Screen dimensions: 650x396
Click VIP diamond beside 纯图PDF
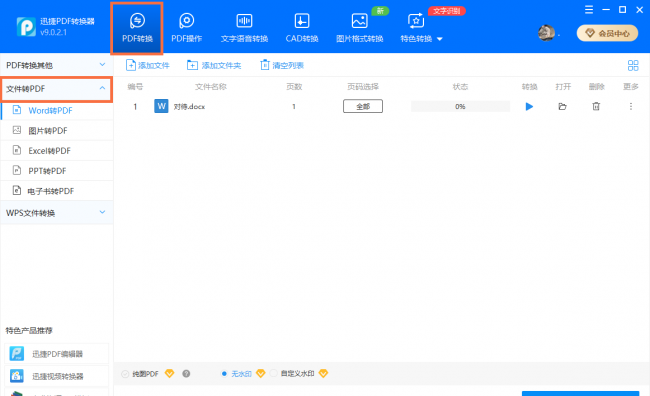(170, 374)
